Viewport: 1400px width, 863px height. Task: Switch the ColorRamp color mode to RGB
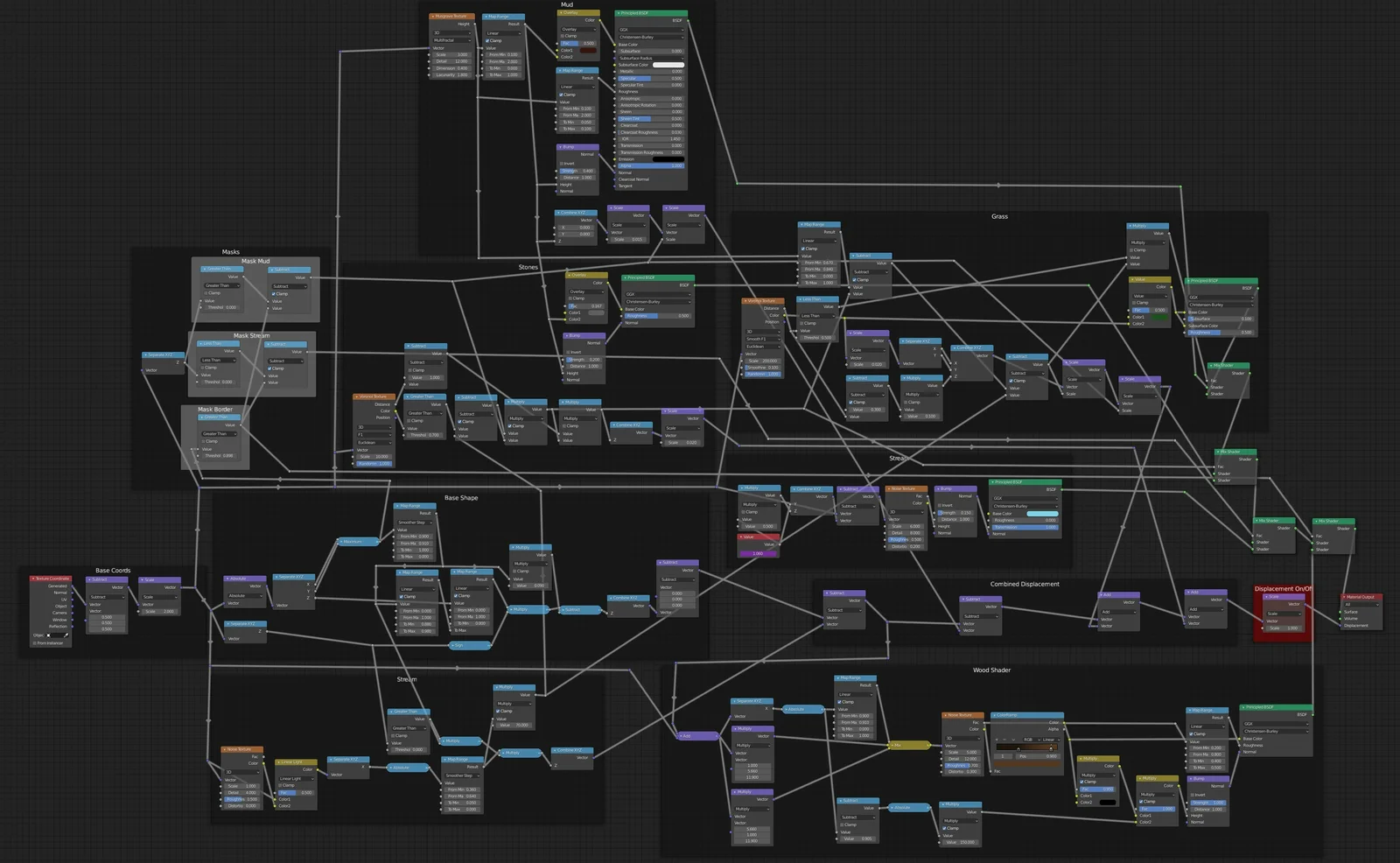[1028, 740]
